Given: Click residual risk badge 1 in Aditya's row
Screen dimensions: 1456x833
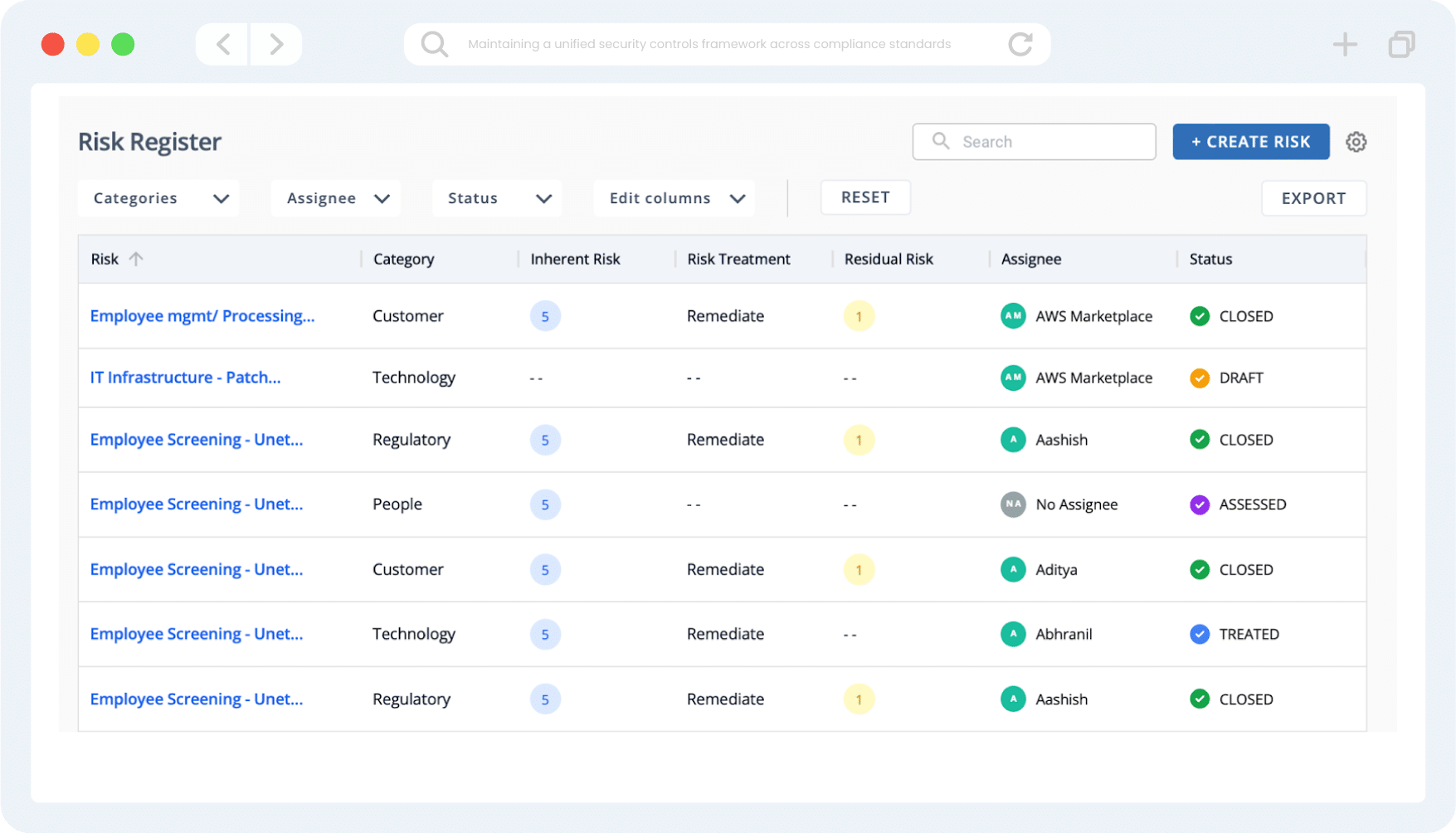Looking at the screenshot, I should tap(859, 569).
